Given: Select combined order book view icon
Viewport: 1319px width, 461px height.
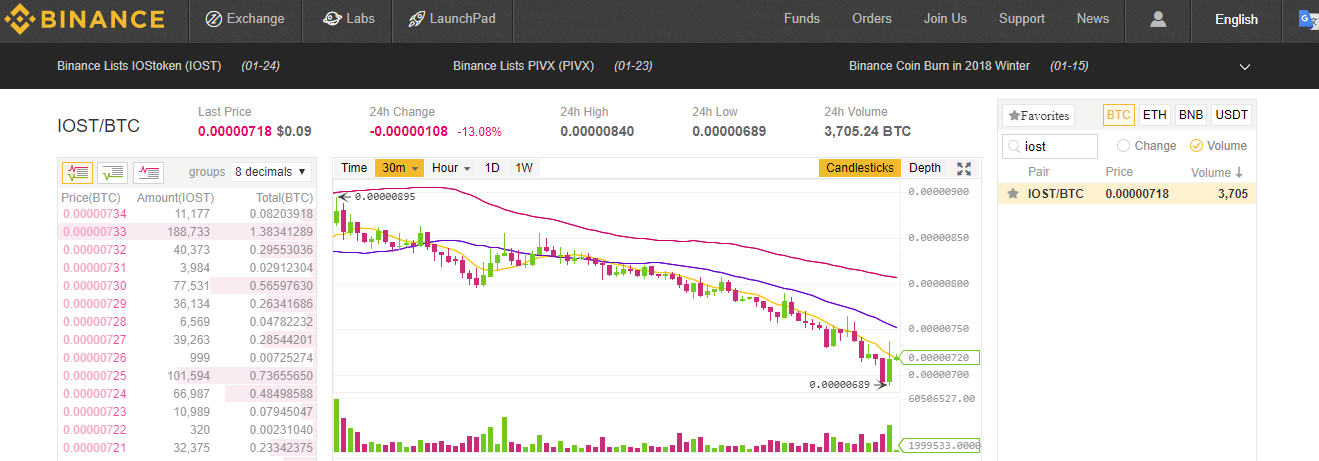Looking at the screenshot, I should (77, 172).
